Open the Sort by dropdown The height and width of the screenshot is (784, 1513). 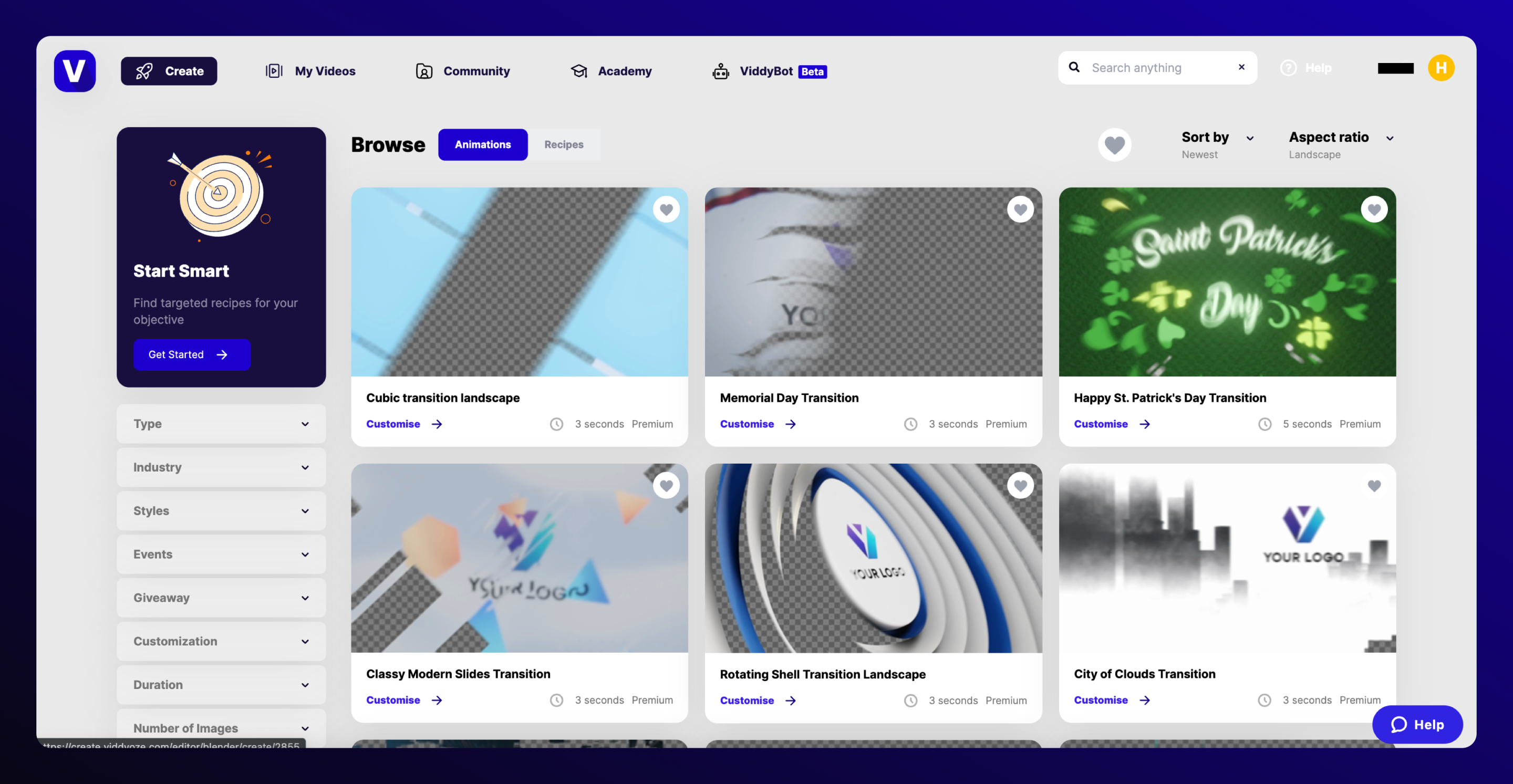click(x=1218, y=144)
